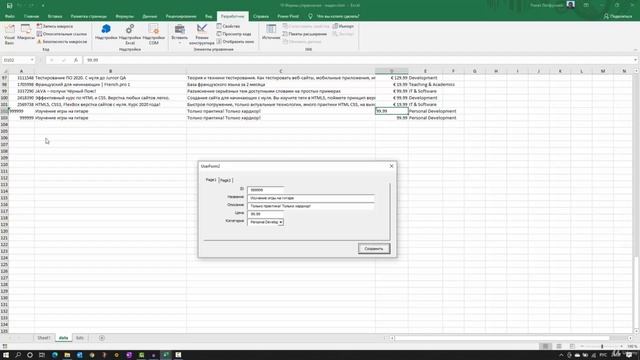Select the data worksheet tab
This screenshot has width=640, height=360.
pos(63,338)
